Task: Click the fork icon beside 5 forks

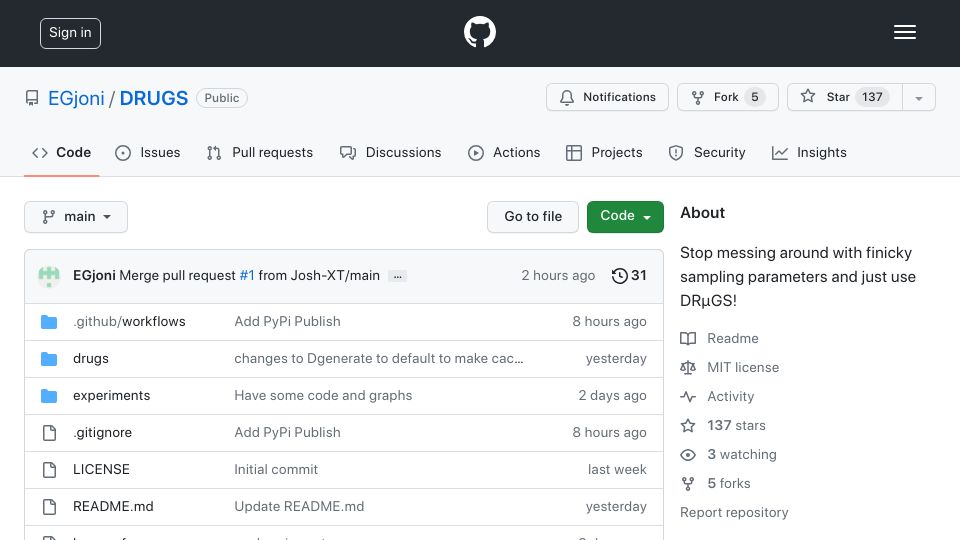Action: pyautogui.click(x=688, y=484)
